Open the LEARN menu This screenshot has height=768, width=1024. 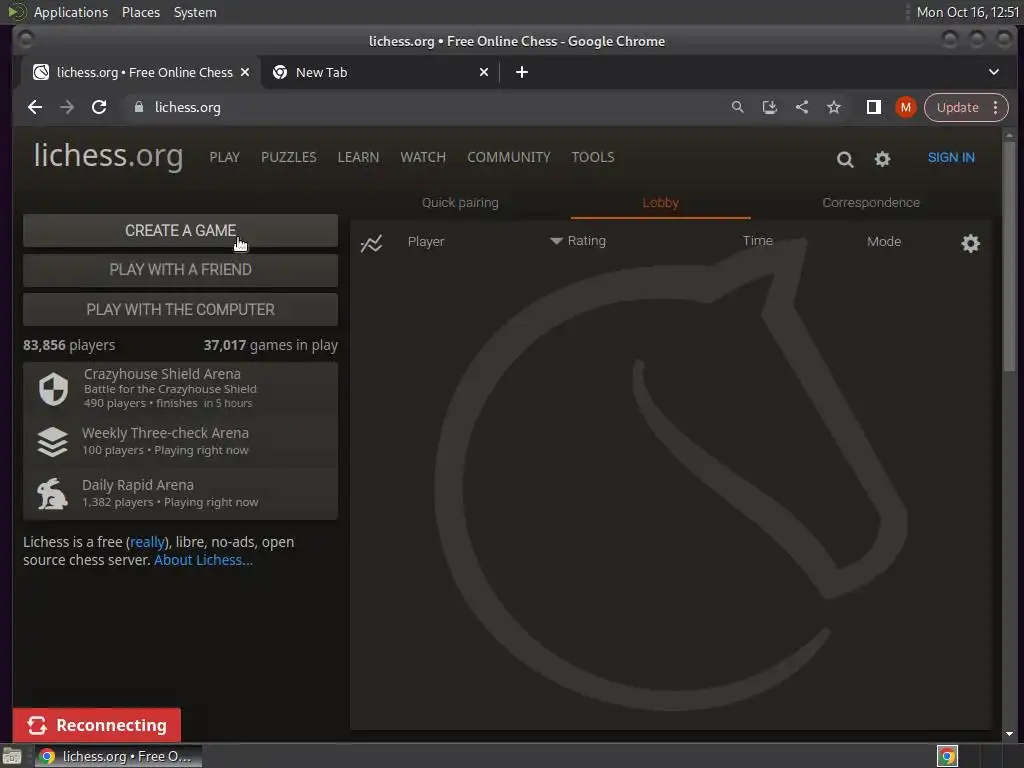[358, 157]
